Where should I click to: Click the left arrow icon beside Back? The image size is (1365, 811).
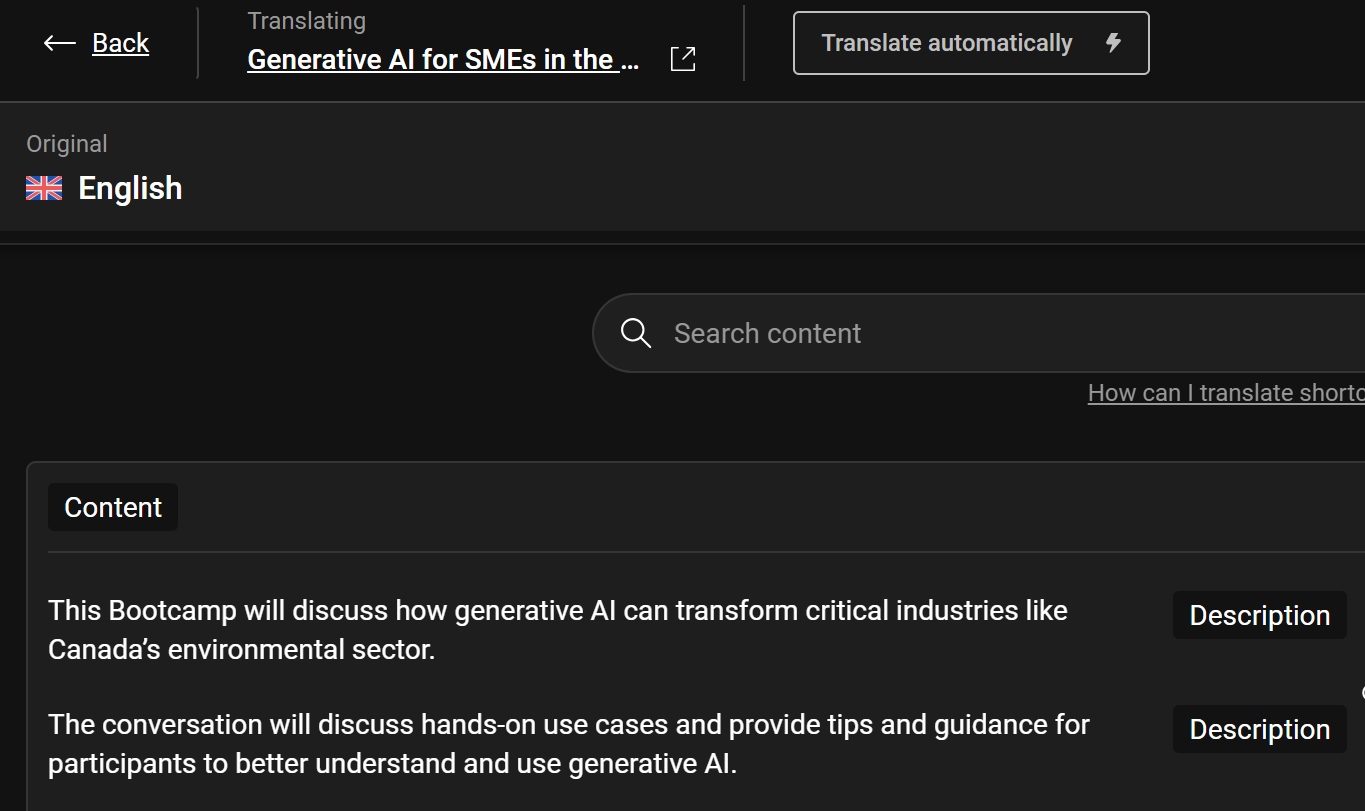tap(60, 43)
